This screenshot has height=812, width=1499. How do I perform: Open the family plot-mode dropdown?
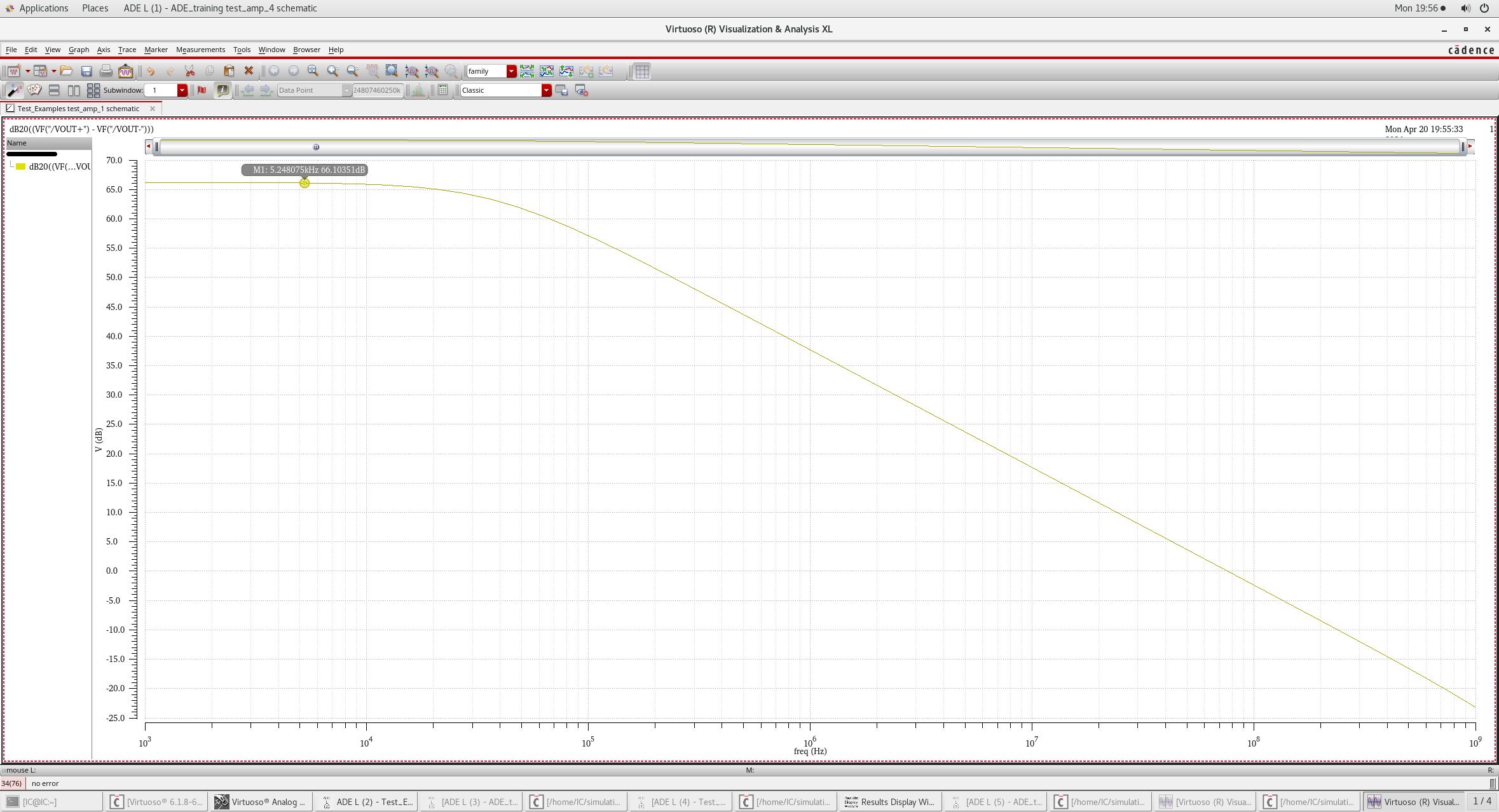tap(511, 71)
